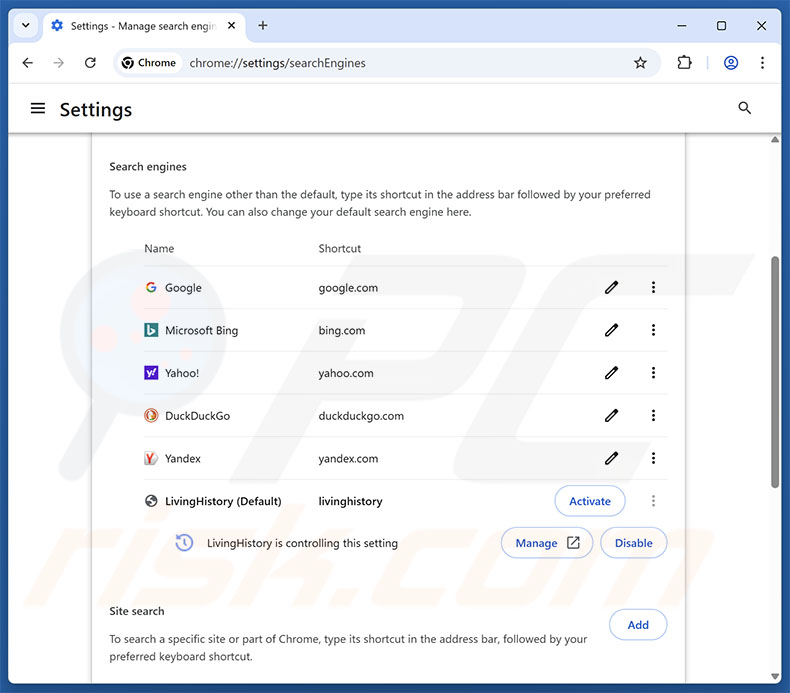790x693 pixels.
Task: Click the scrollbar up arrow
Action: (775, 140)
